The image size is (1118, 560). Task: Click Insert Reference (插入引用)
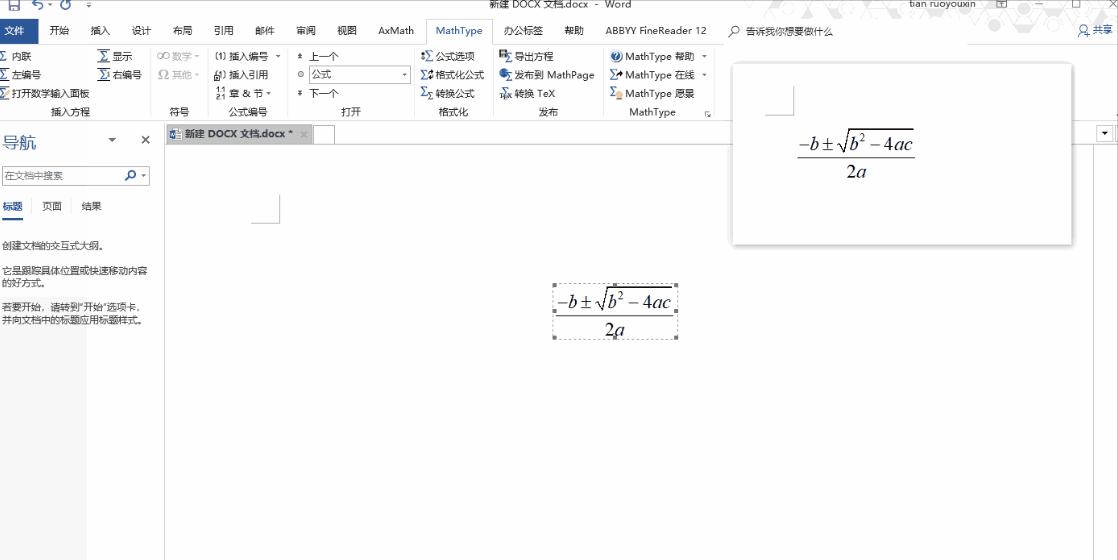coord(242,74)
